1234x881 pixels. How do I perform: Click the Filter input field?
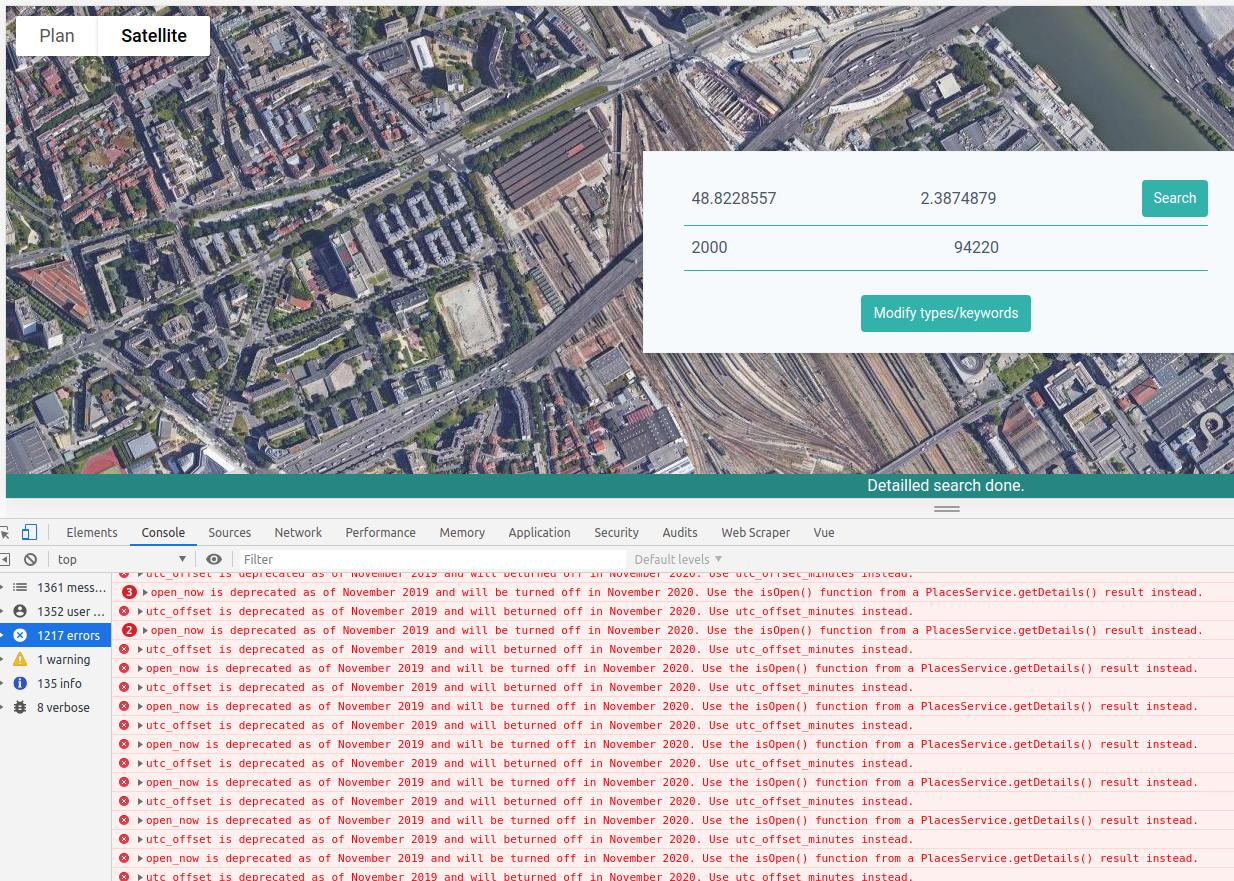click(430, 559)
